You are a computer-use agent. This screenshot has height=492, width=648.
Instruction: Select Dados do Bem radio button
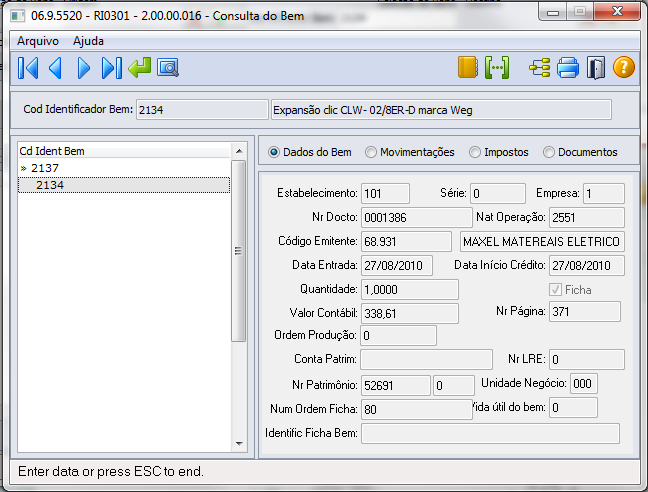click(x=274, y=152)
